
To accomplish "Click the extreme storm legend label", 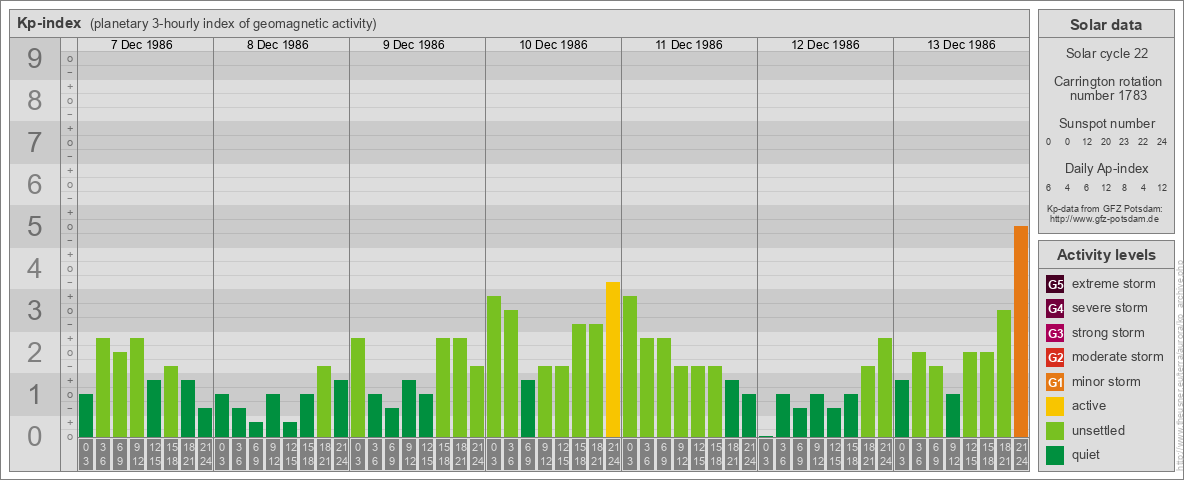I will (1114, 284).
